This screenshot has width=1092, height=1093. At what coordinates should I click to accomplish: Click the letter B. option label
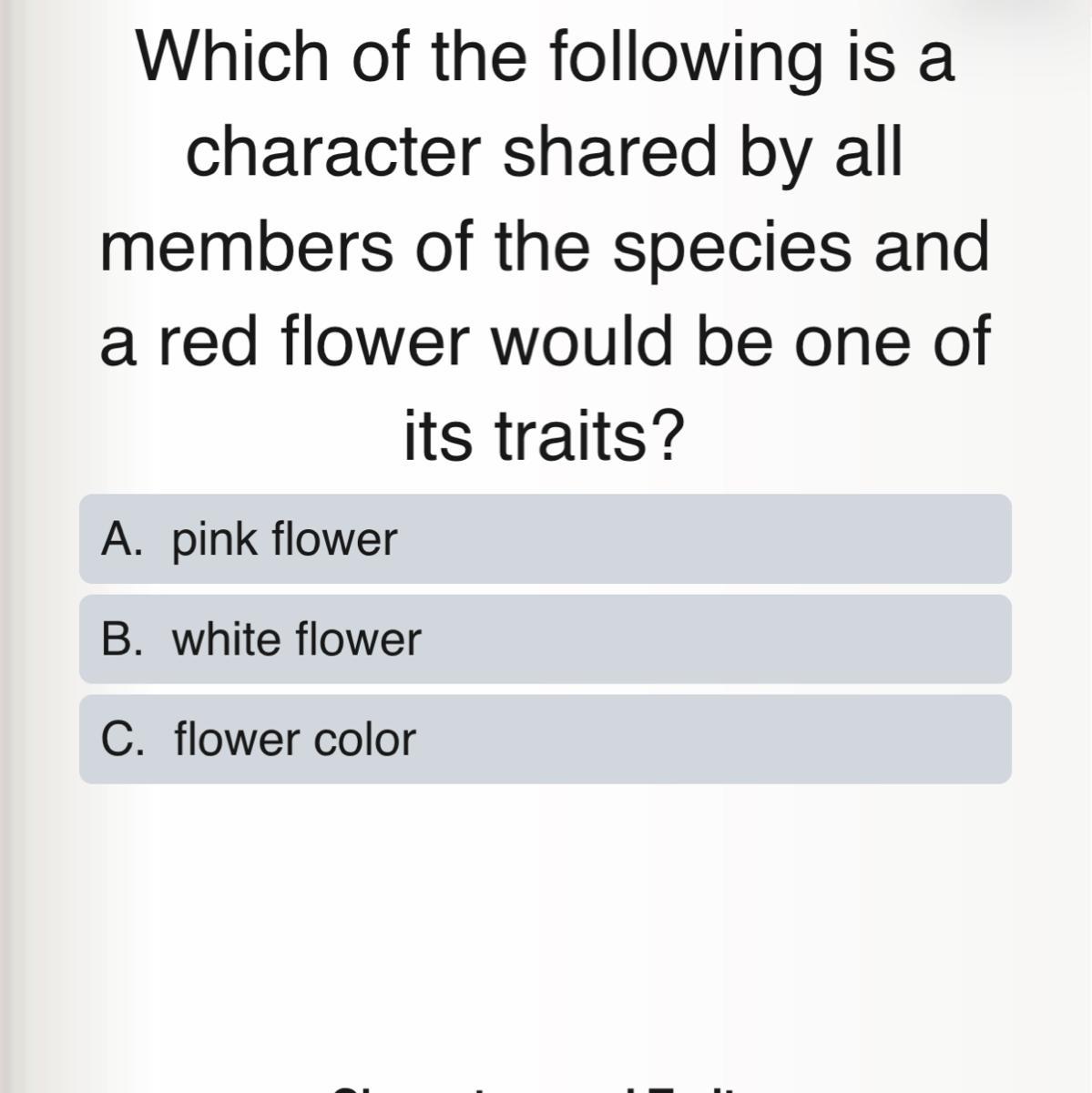pyautogui.click(x=122, y=639)
